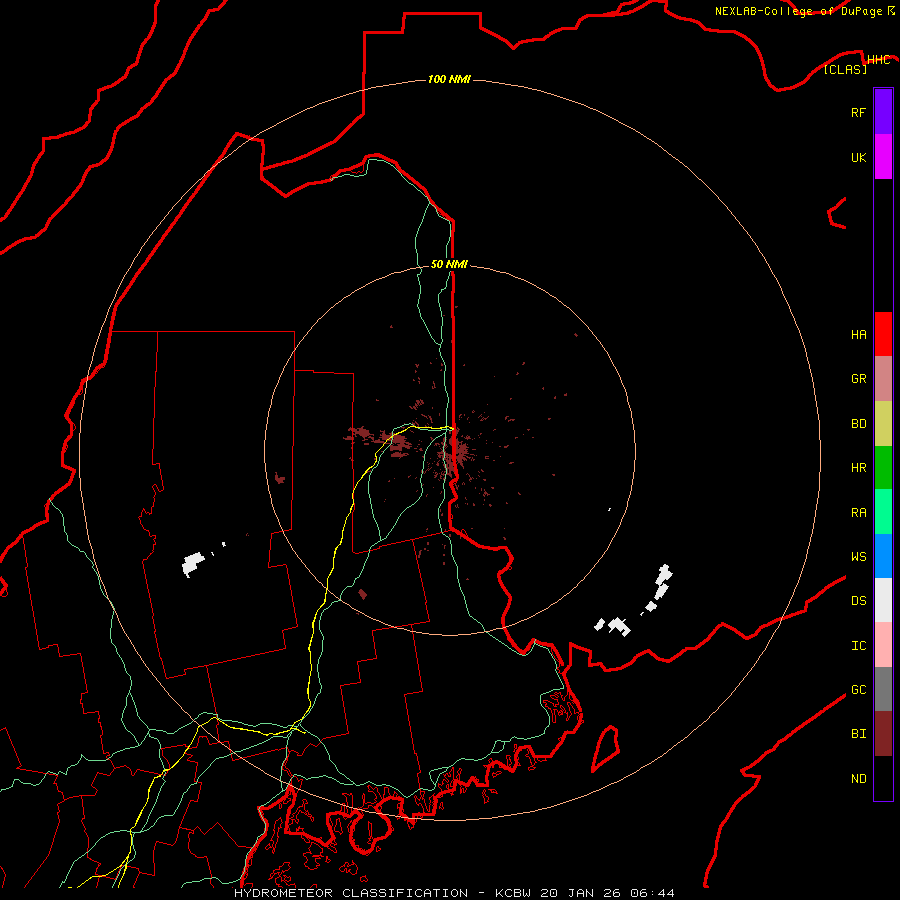Click the 'HR' legend label
This screenshot has height=900, width=900.
click(858, 468)
